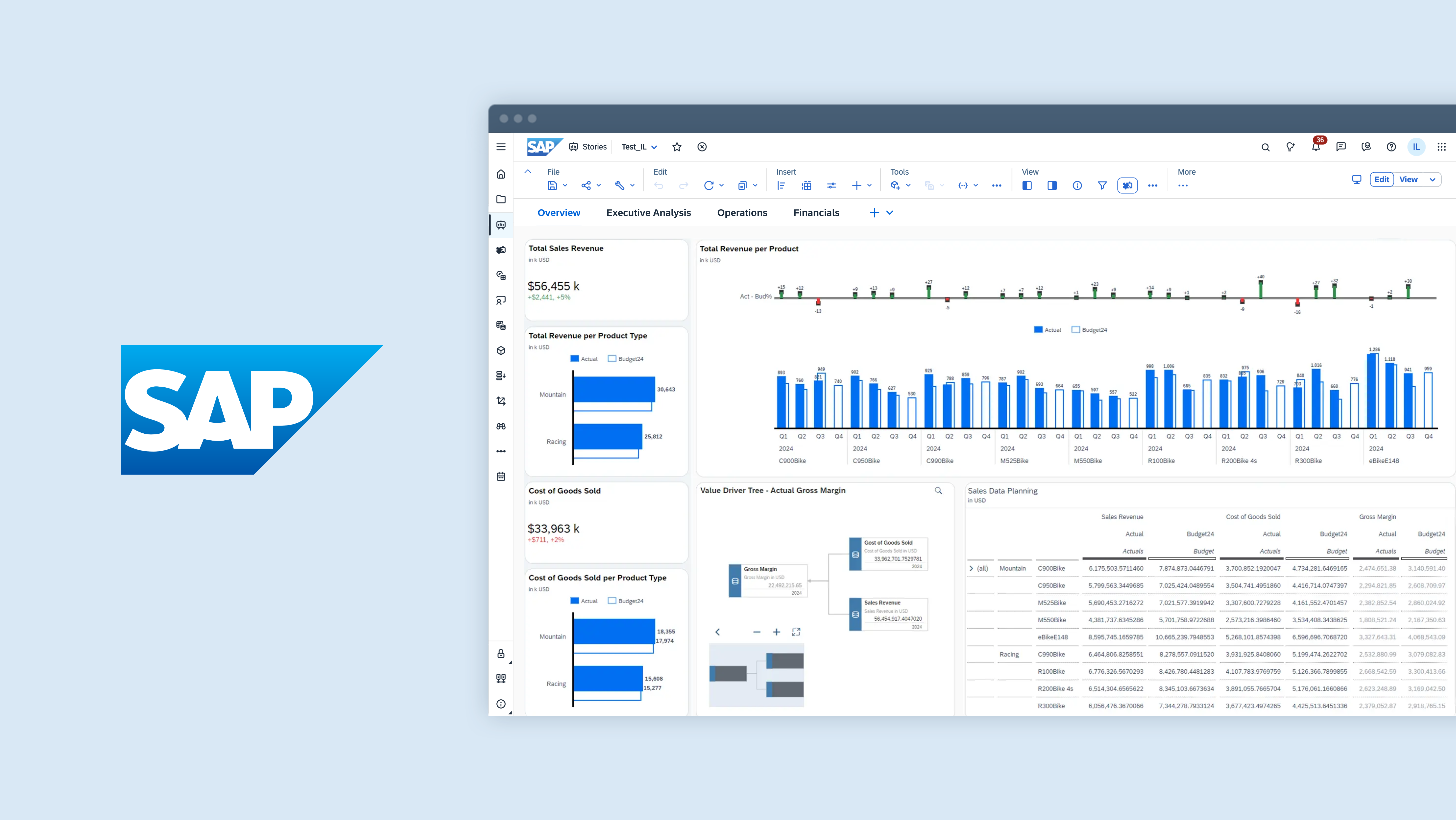
Task: Toggle Actual legend in Revenue per Product Type
Action: point(584,359)
